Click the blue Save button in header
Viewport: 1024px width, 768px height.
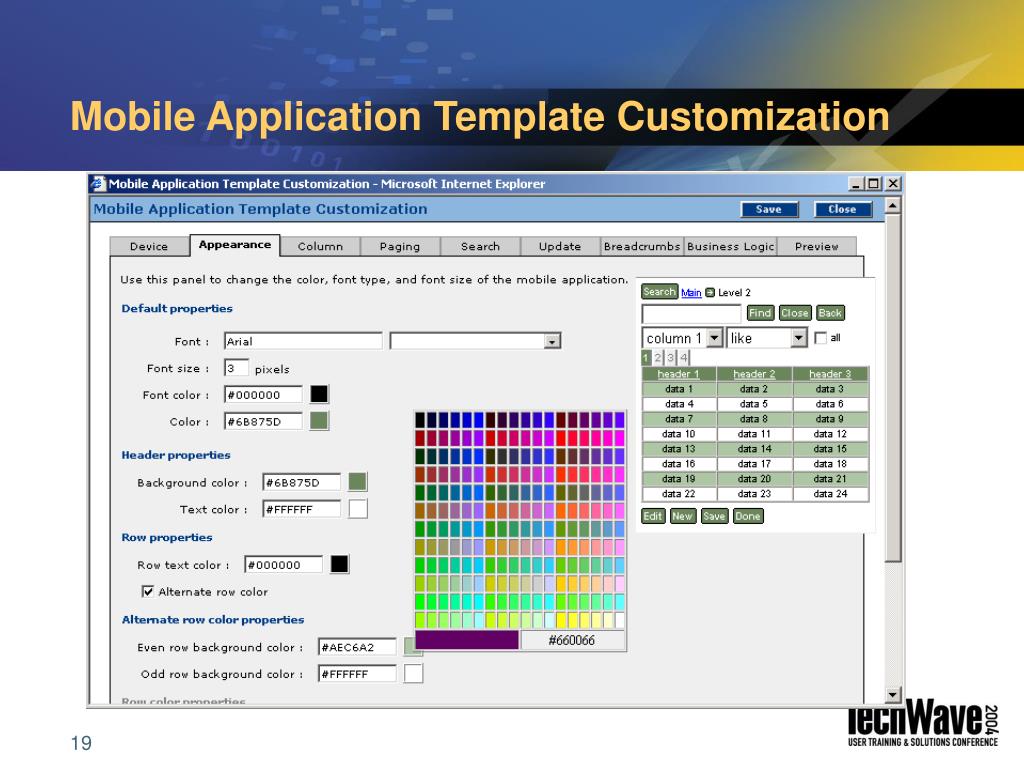point(769,209)
